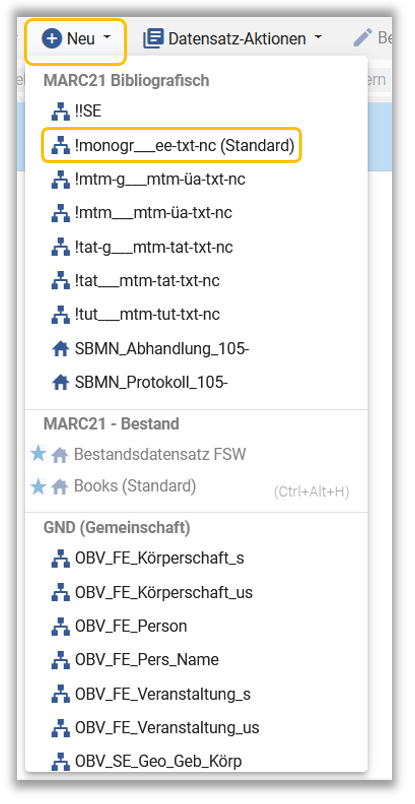Screen dimensions: 415x804
Task: Toggle favorite star for Bestandsdatensatz FSW
Action: [38, 454]
